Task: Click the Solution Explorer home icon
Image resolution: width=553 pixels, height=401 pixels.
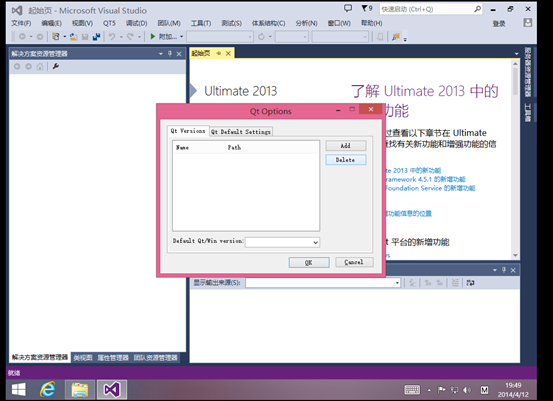Action: coord(40,66)
